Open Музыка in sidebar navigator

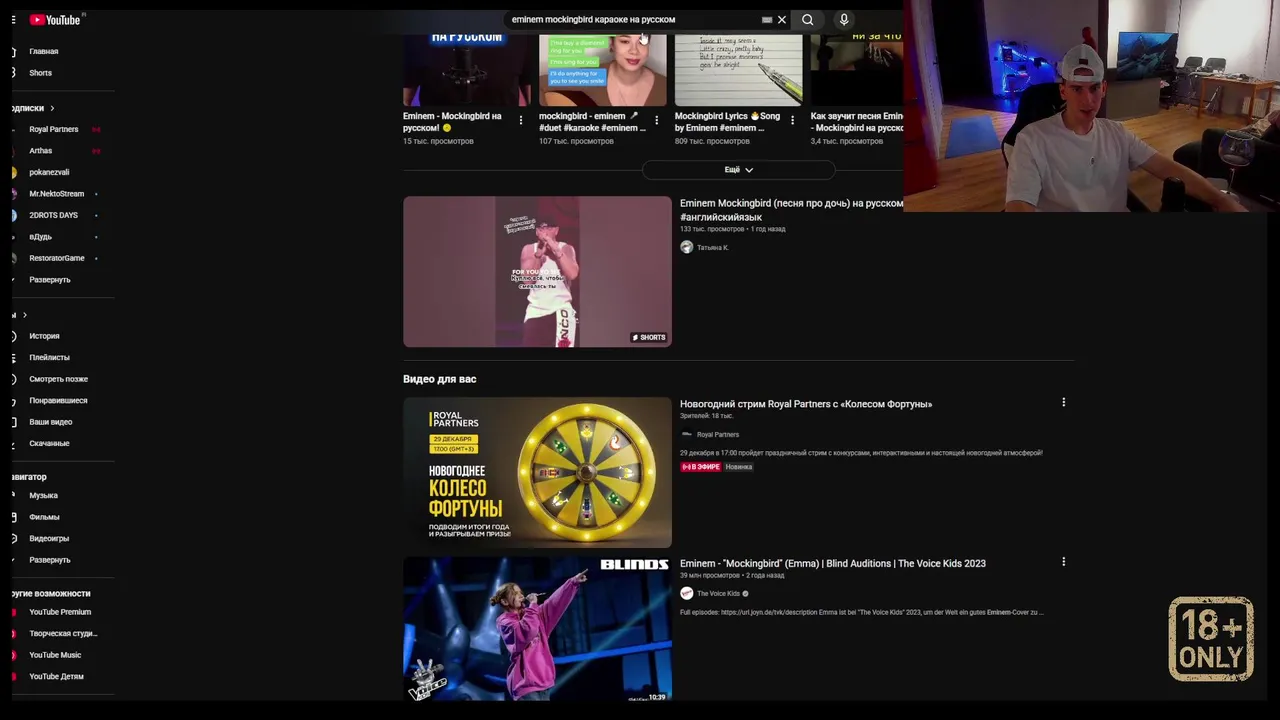click(x=43, y=496)
